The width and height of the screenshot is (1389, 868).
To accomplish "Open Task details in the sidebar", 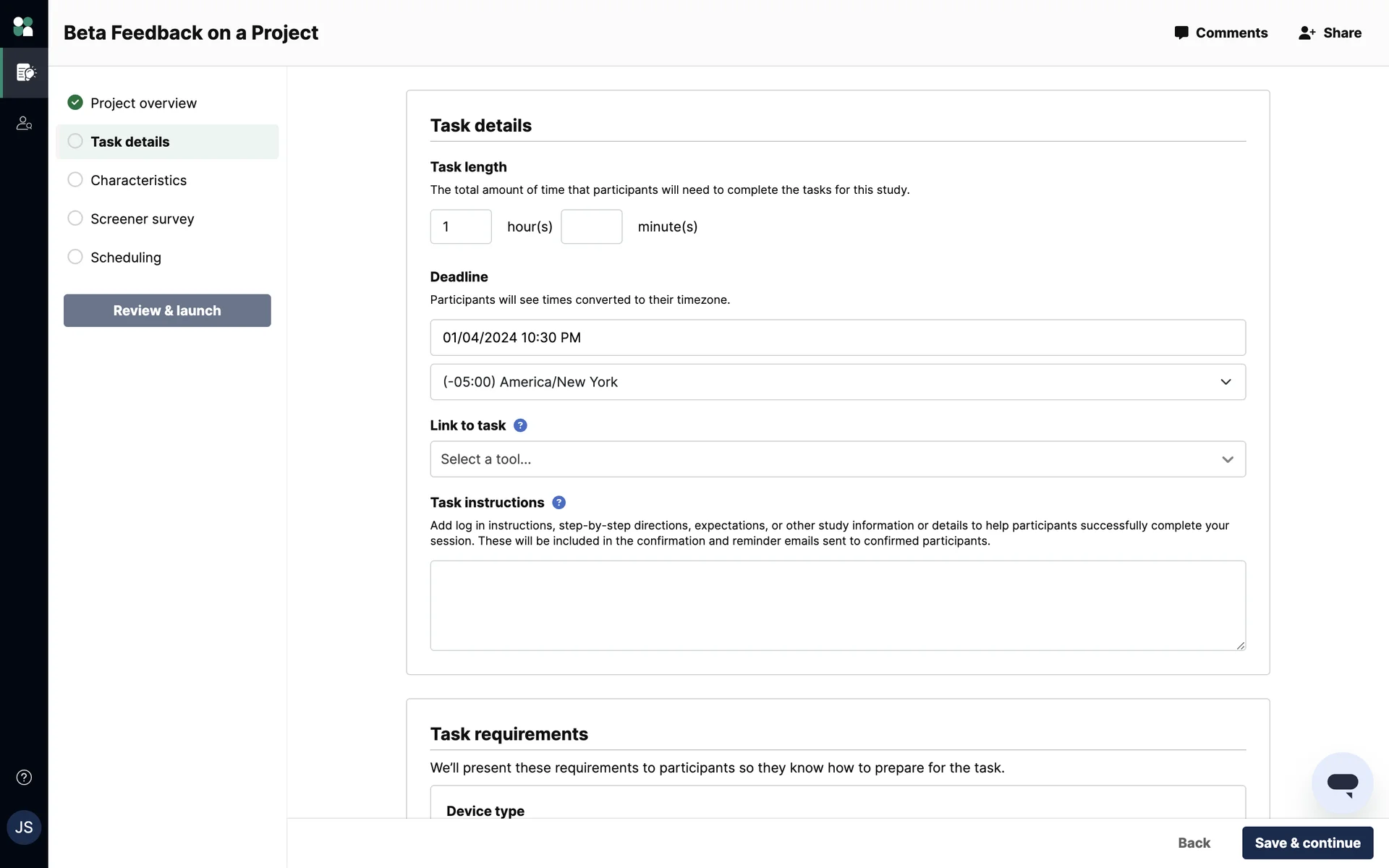I will tap(130, 142).
